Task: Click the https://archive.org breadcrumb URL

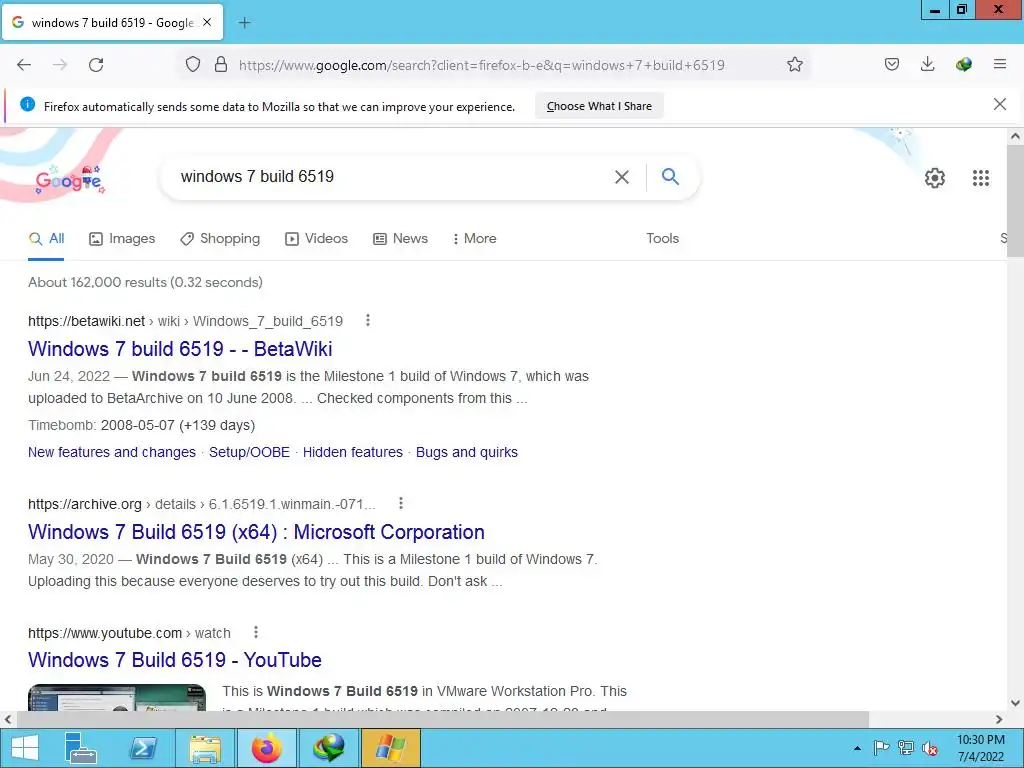Action: [85, 504]
